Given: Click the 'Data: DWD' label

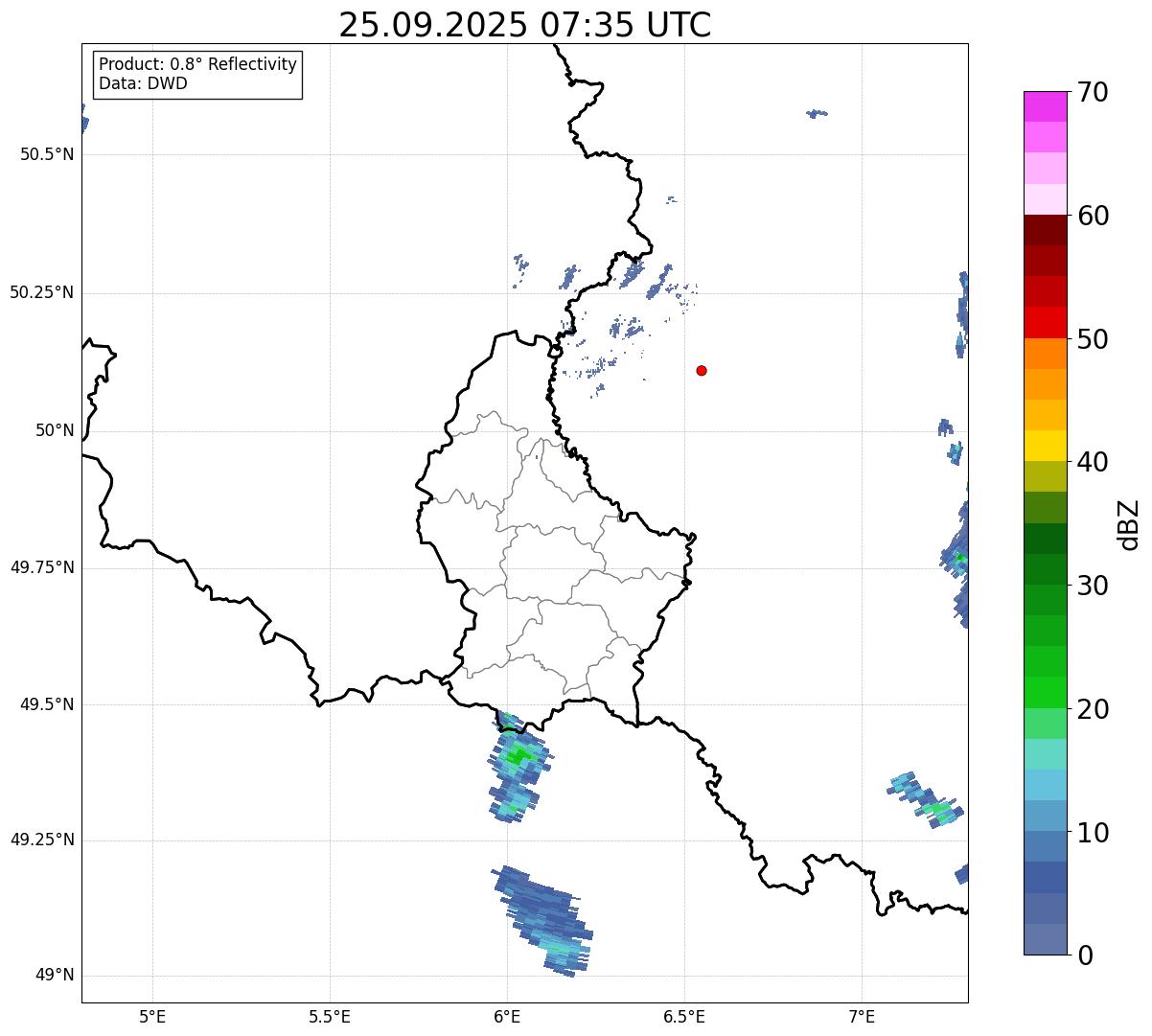Looking at the screenshot, I should (143, 83).
